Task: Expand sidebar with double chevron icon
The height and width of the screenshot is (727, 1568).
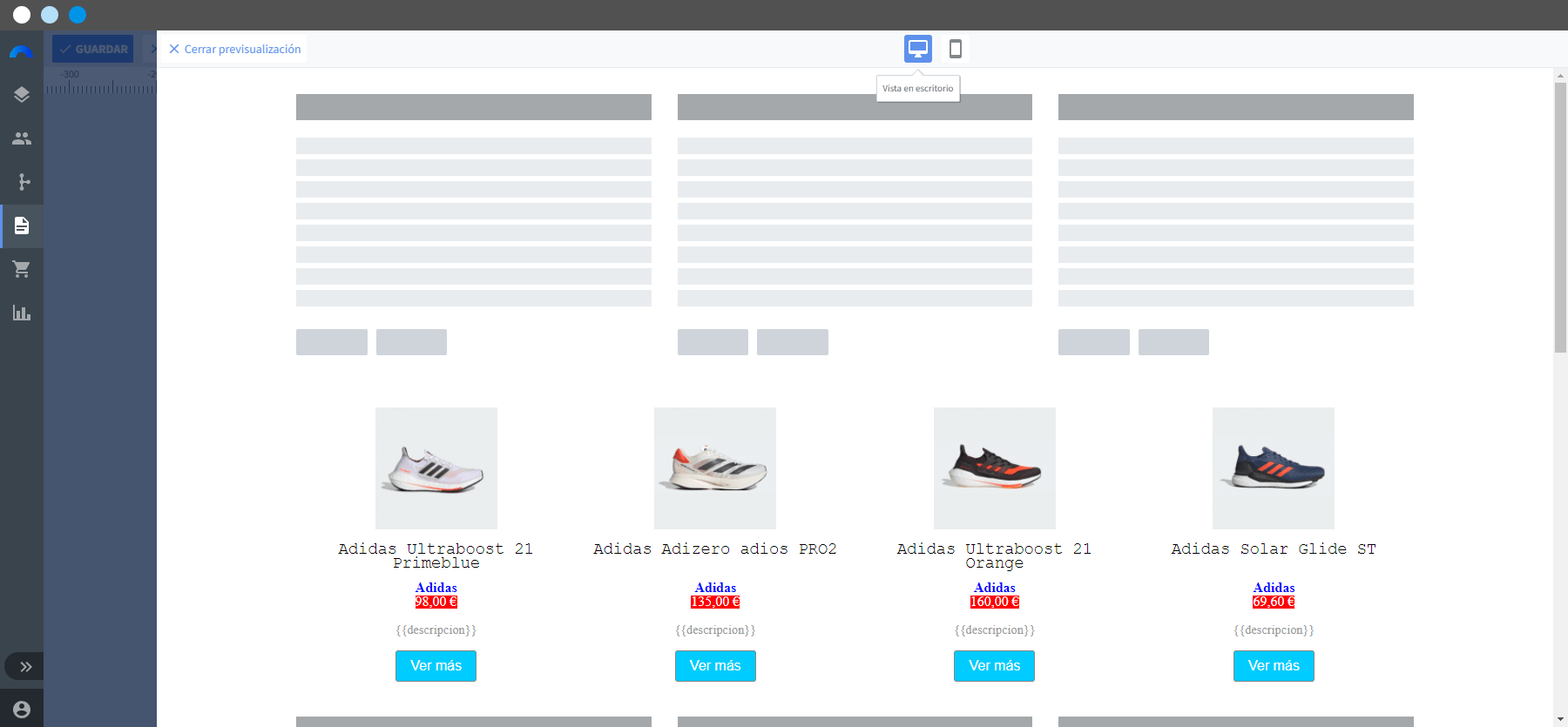Action: (24, 667)
